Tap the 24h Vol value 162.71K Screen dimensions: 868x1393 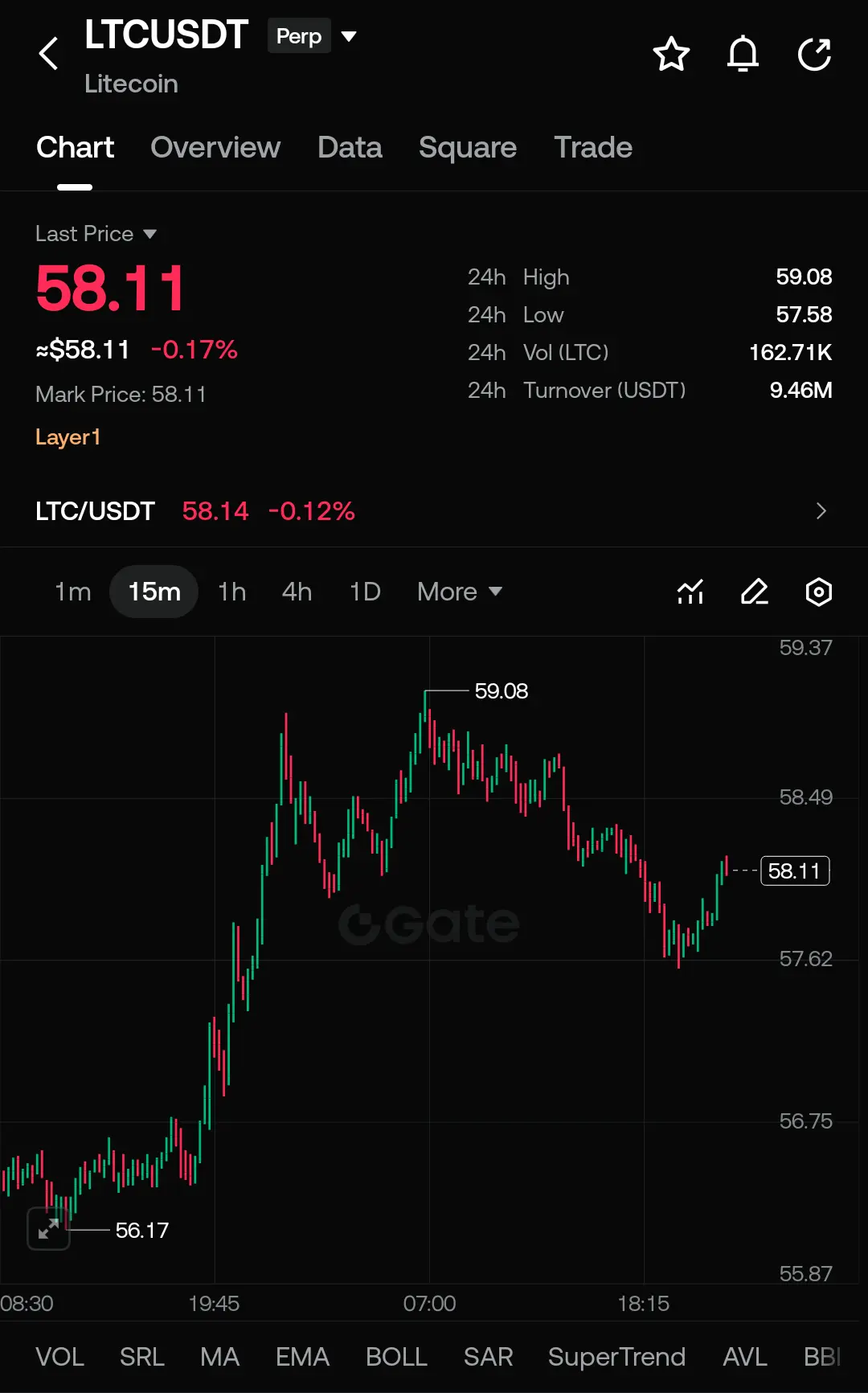(790, 353)
